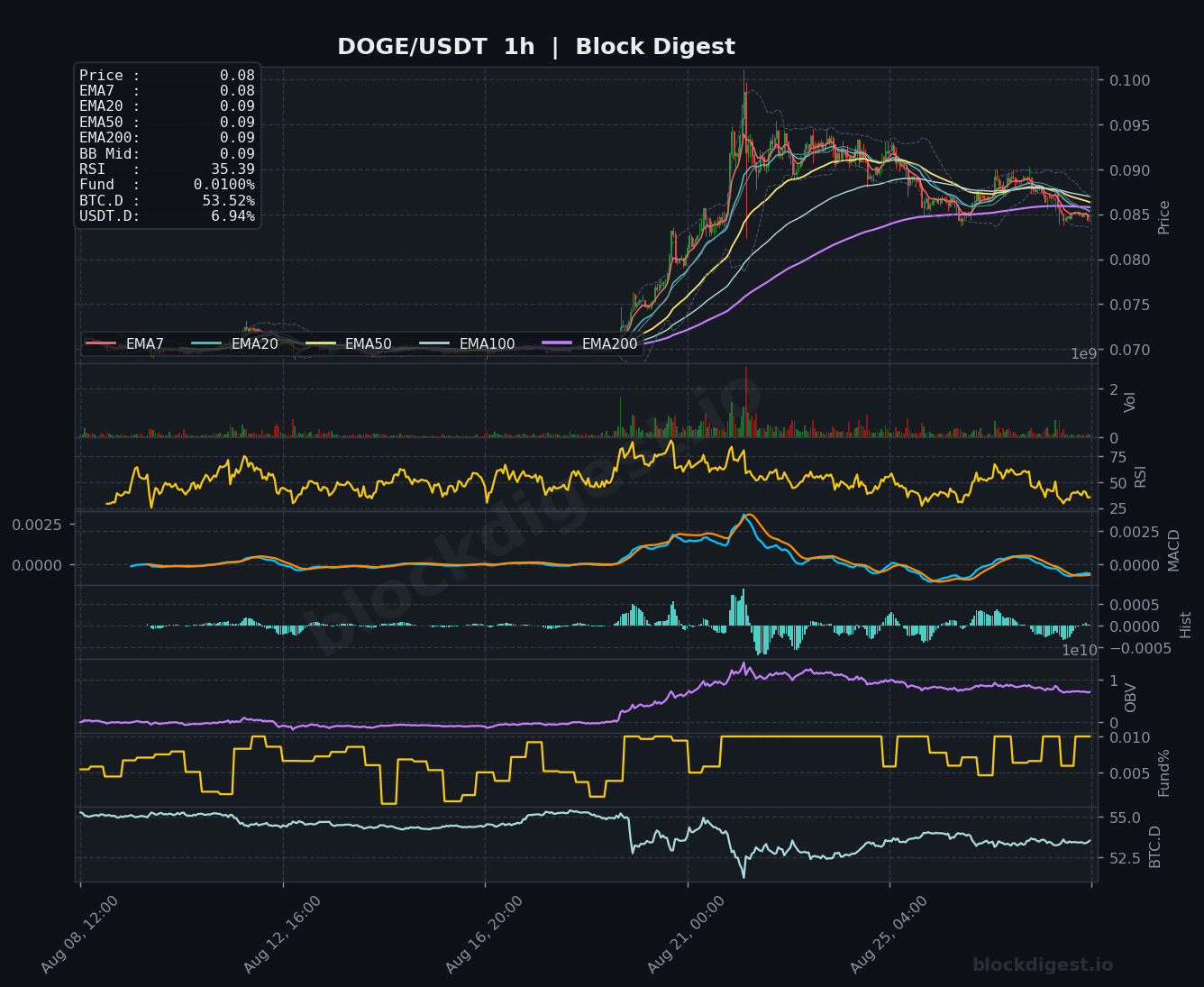Select the Price row in the info box
Screen dimensions: 1204x987
(x=167, y=76)
